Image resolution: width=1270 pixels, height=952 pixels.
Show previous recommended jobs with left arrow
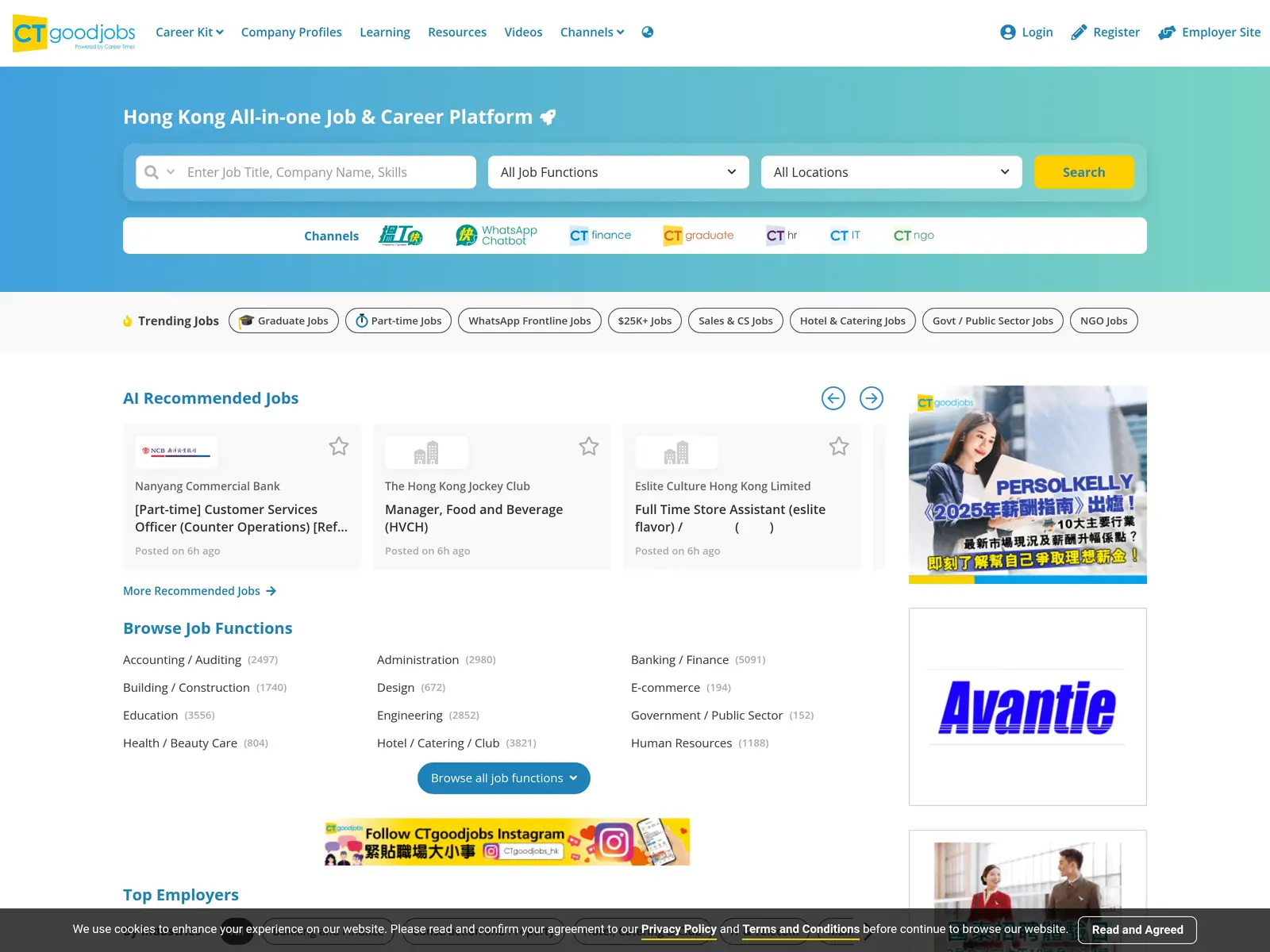pyautogui.click(x=833, y=398)
